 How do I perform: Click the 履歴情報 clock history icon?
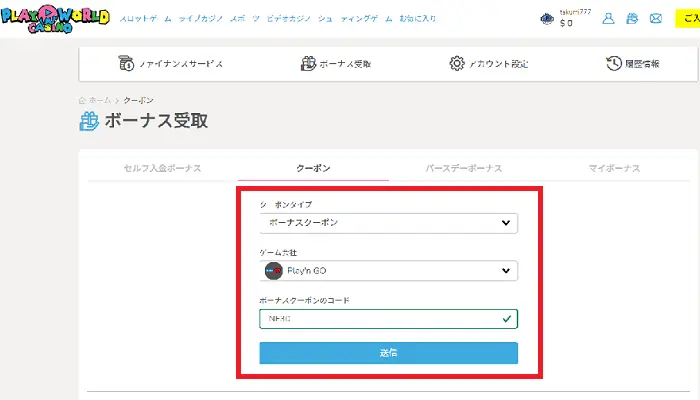tap(614, 63)
